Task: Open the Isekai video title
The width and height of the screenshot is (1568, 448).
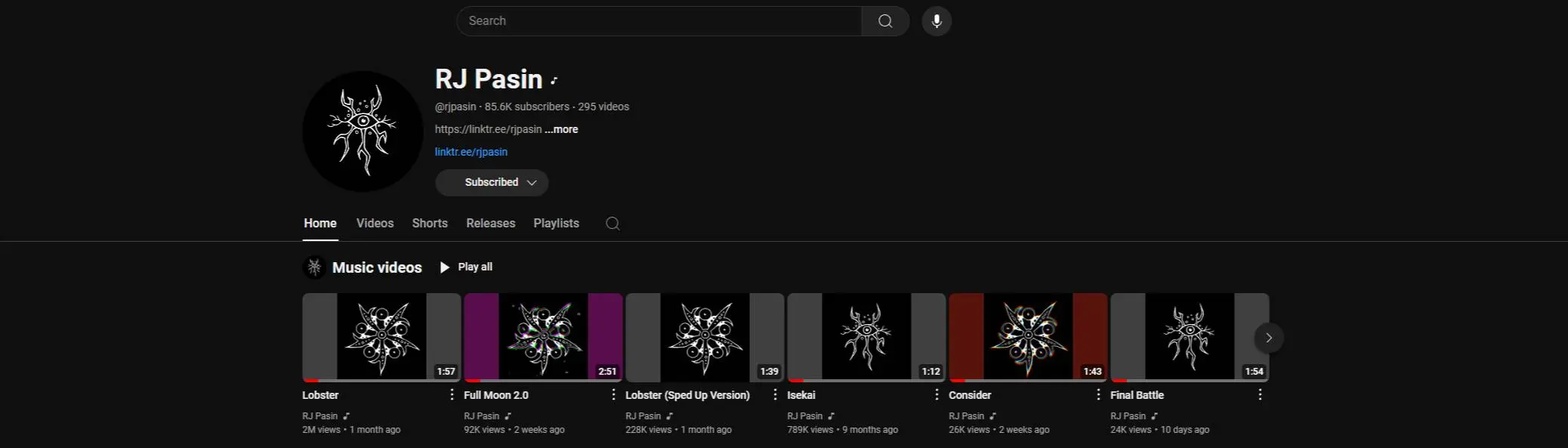Action: pyautogui.click(x=801, y=395)
